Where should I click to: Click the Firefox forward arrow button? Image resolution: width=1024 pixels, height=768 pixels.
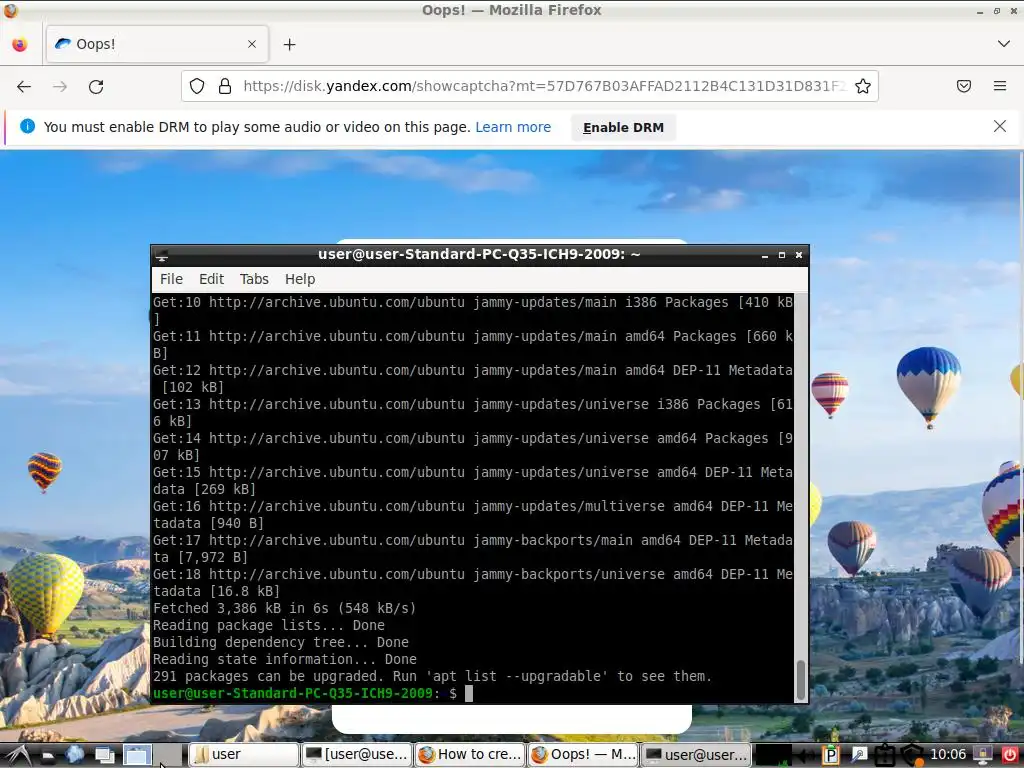pyautogui.click(x=60, y=86)
